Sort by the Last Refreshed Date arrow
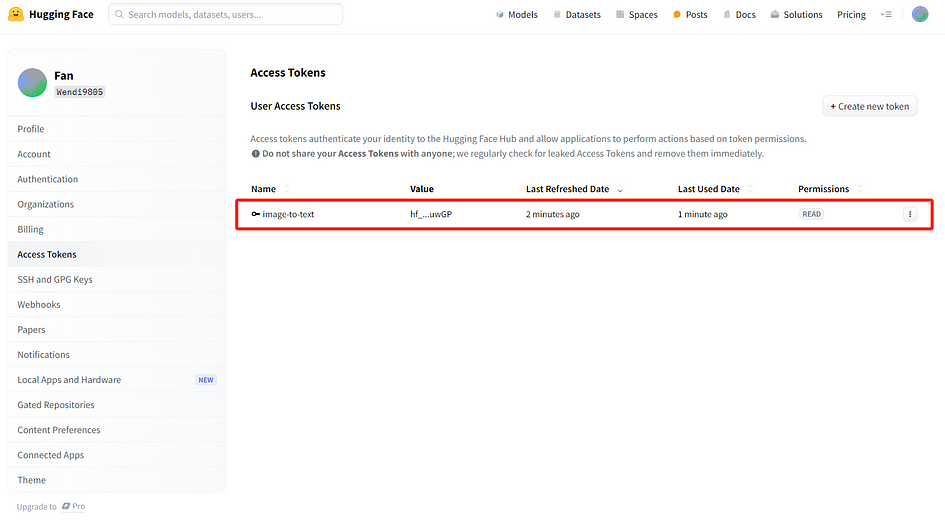The height and width of the screenshot is (525, 945). [620, 189]
